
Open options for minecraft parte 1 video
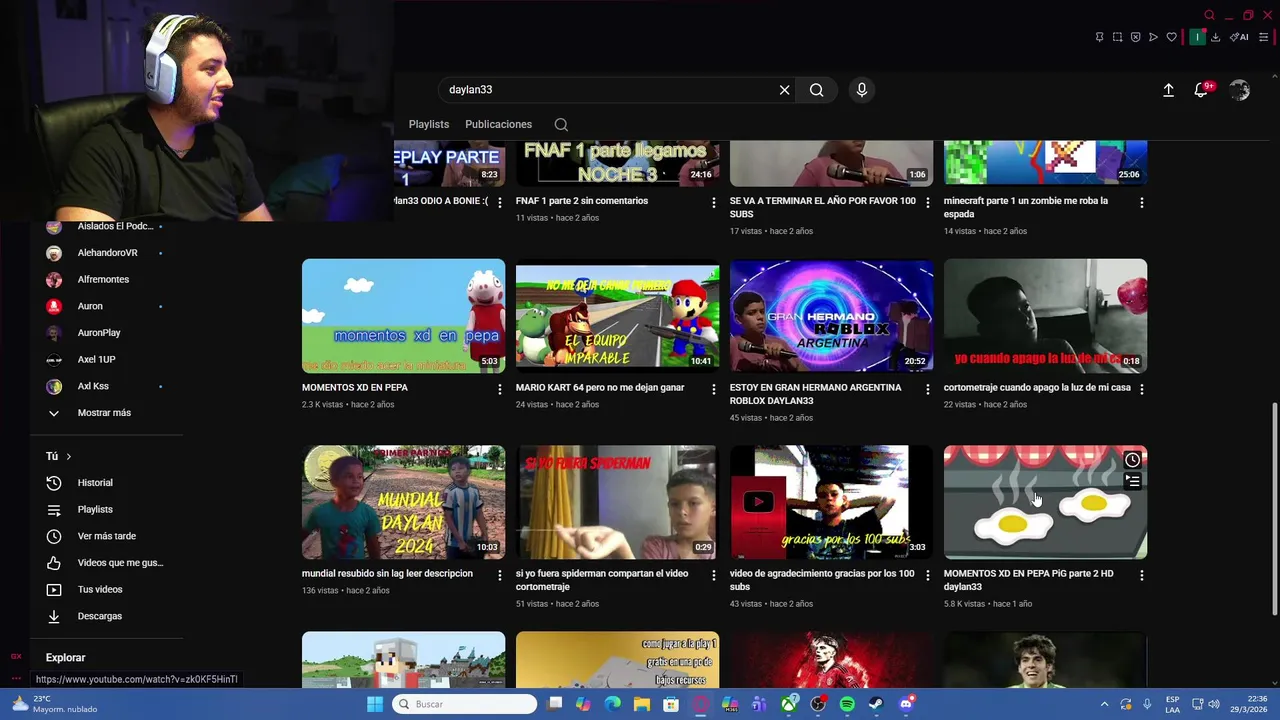pyautogui.click(x=1141, y=202)
